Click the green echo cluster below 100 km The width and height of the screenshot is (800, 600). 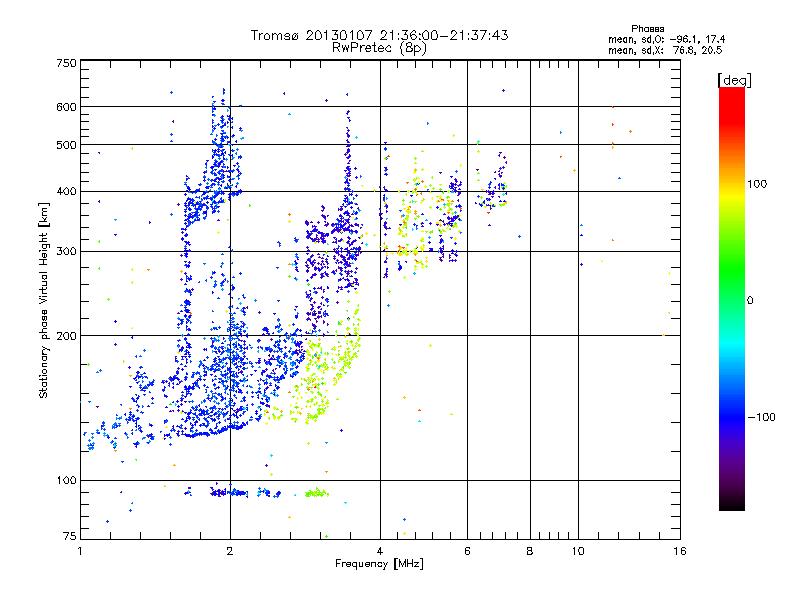(317, 493)
